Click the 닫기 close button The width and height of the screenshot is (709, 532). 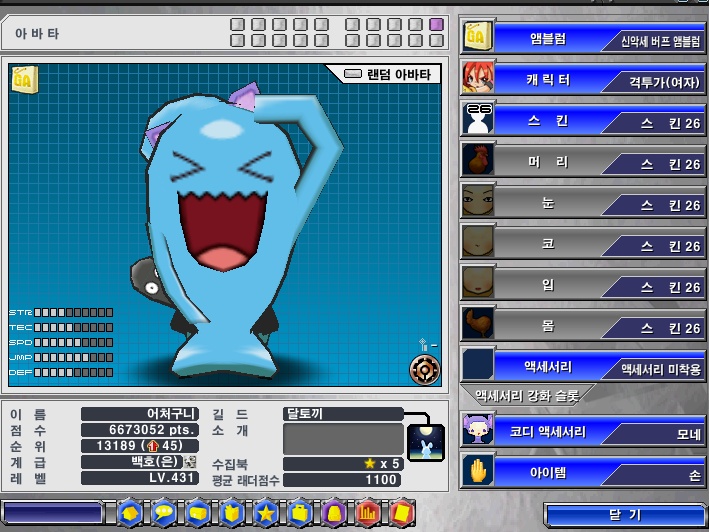[624, 515]
